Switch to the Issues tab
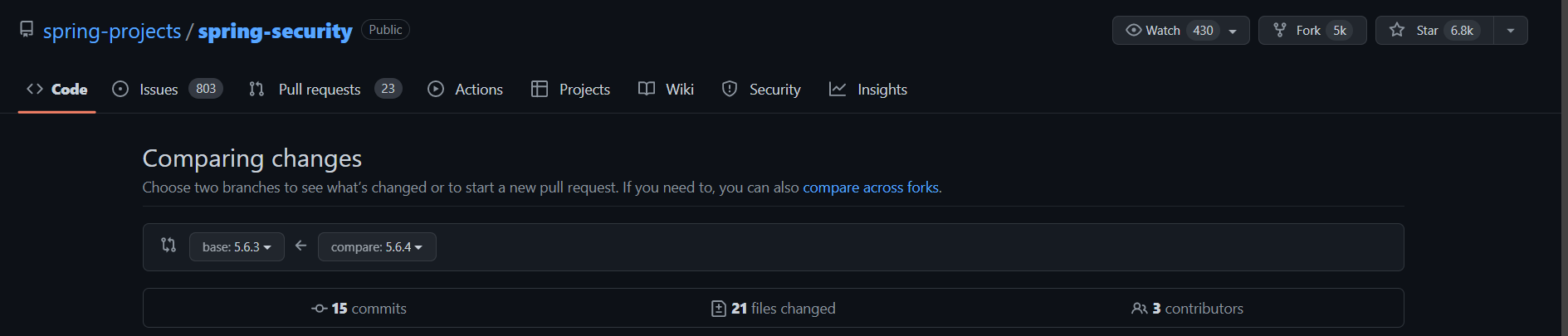 click(x=167, y=89)
